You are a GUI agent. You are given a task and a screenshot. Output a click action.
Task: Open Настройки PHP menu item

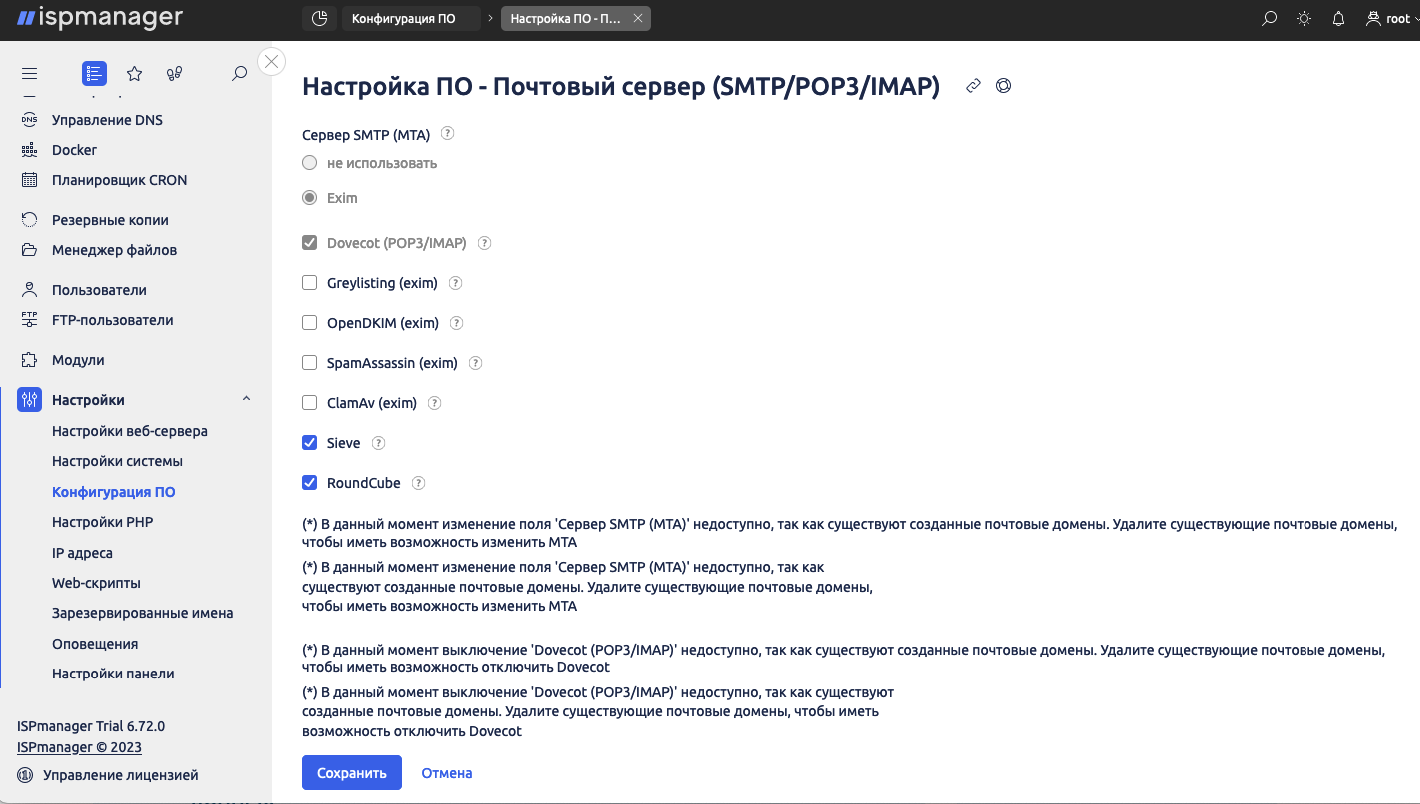(102, 522)
